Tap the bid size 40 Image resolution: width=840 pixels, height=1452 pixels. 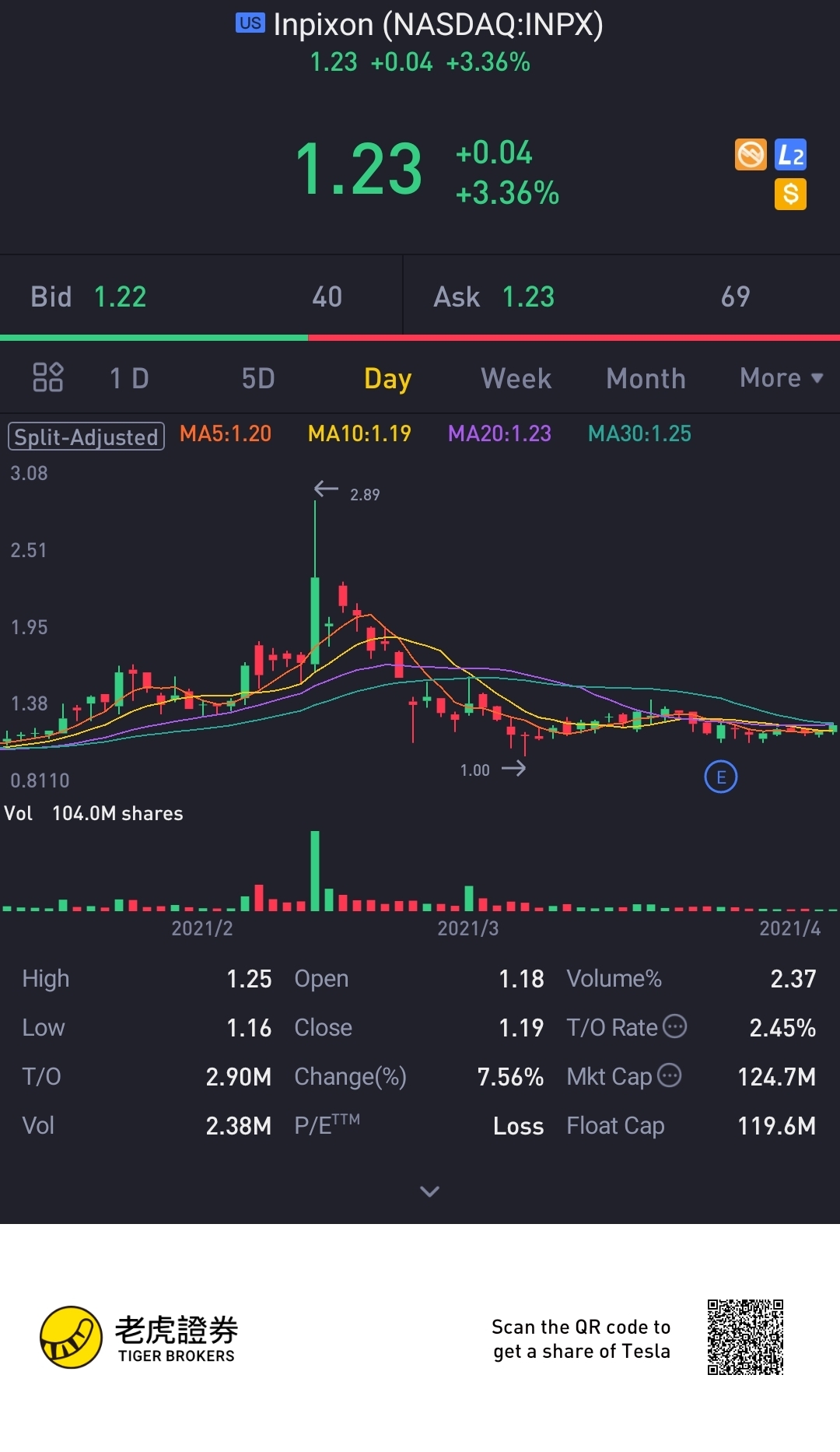[327, 296]
